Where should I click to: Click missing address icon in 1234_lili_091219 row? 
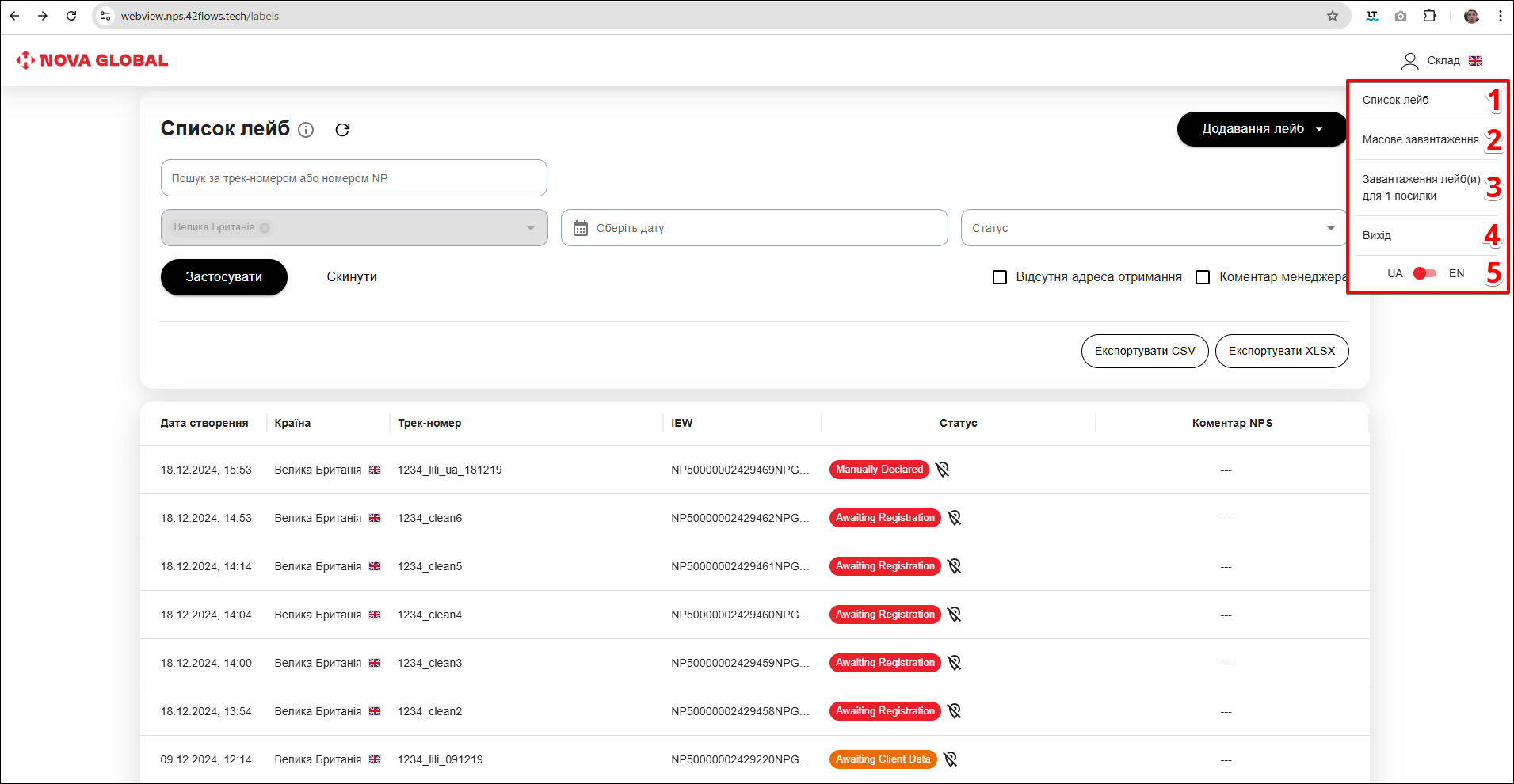950,759
